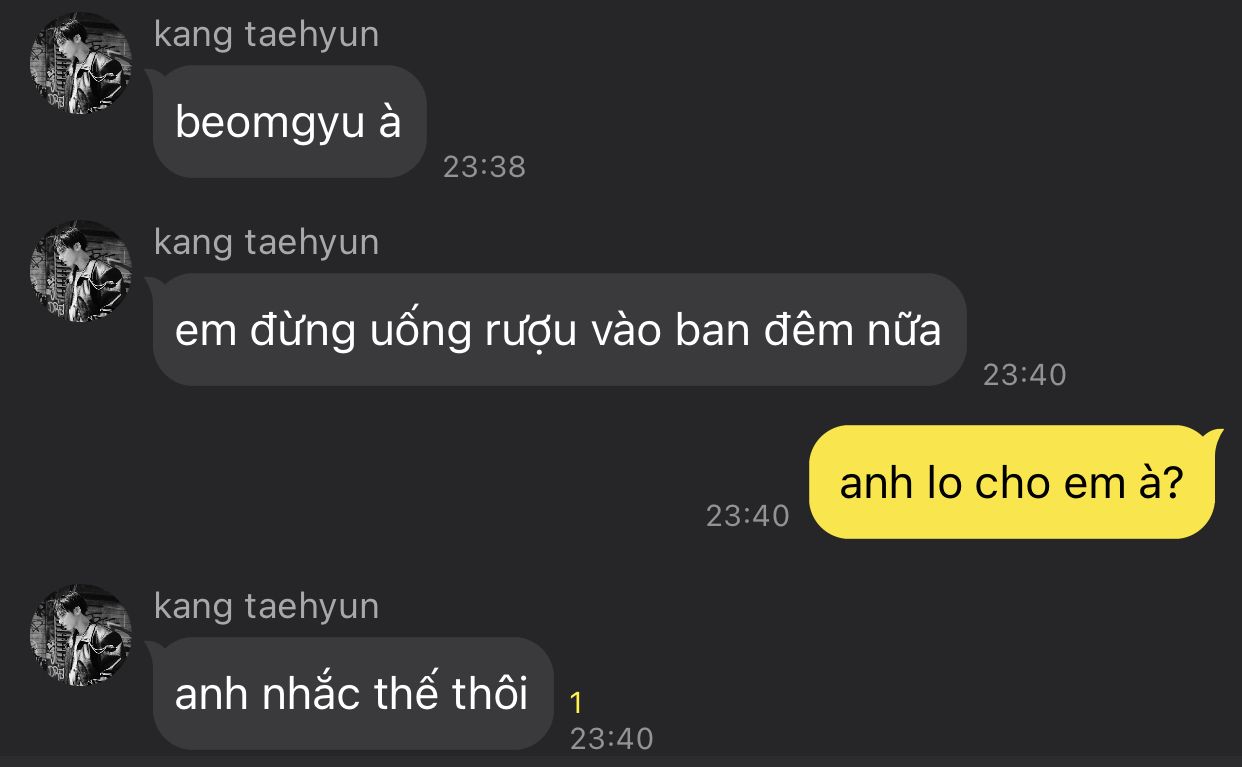1242x767 pixels.
Task: Select sender name above "em đừng uống rượu" bubble
Action: [267, 243]
